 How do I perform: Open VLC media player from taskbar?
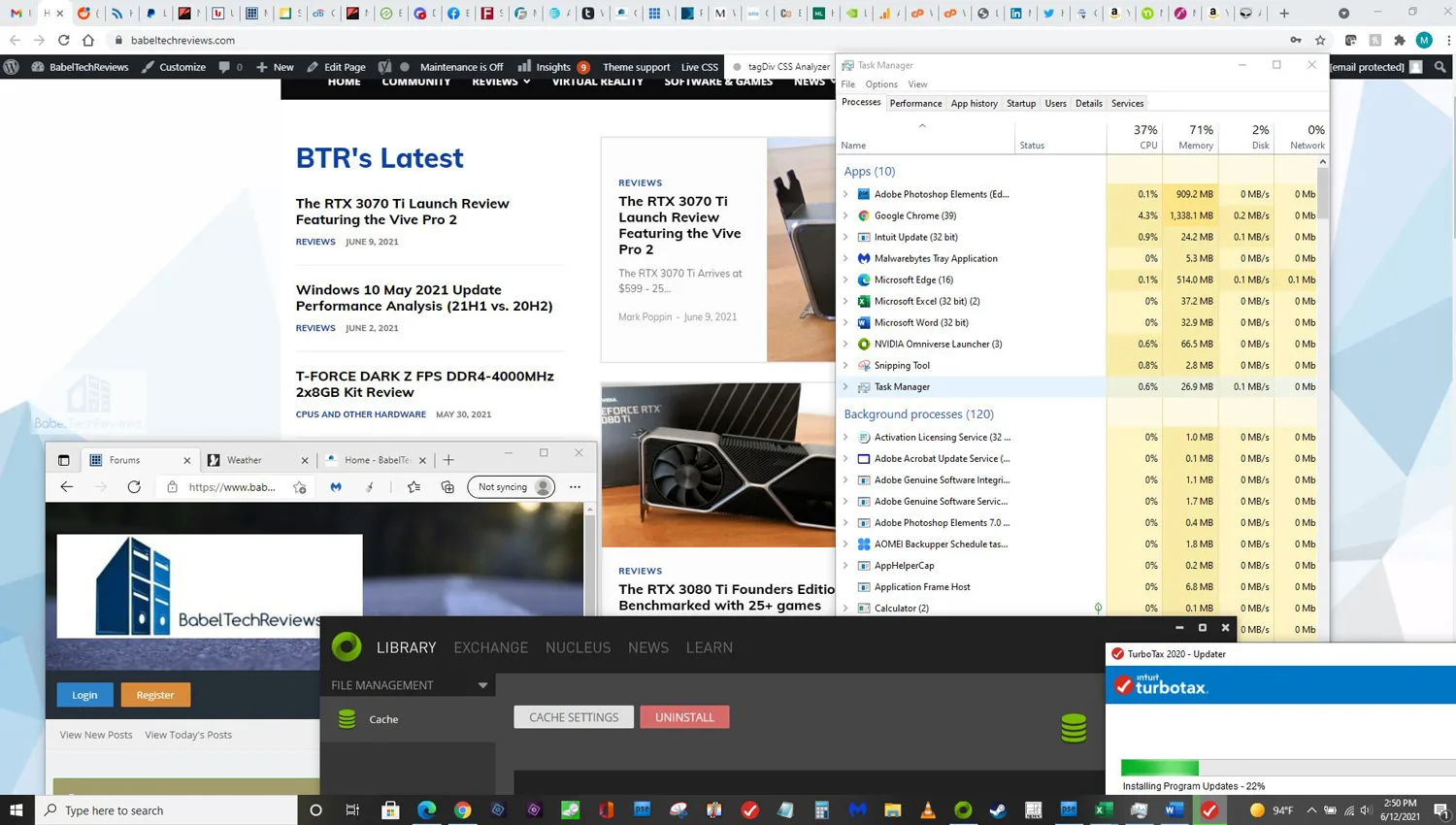pyautogui.click(x=928, y=810)
